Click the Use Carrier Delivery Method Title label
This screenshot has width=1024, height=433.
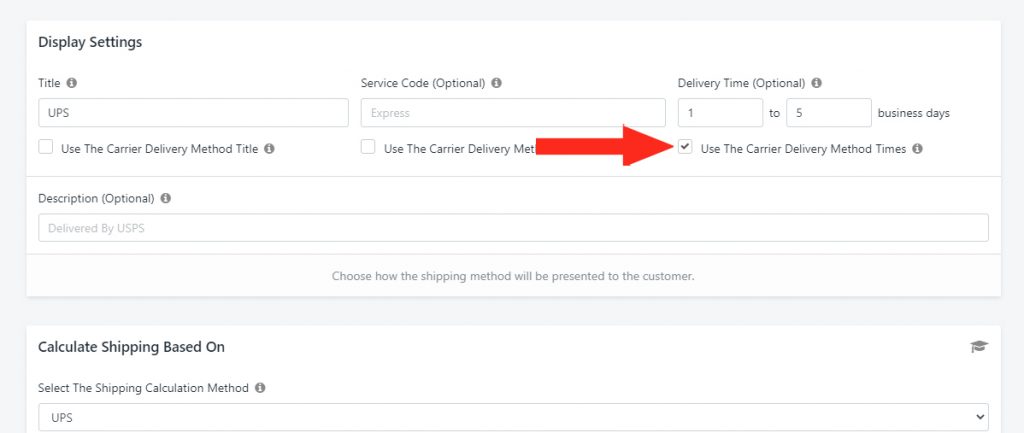pyautogui.click(x=159, y=148)
